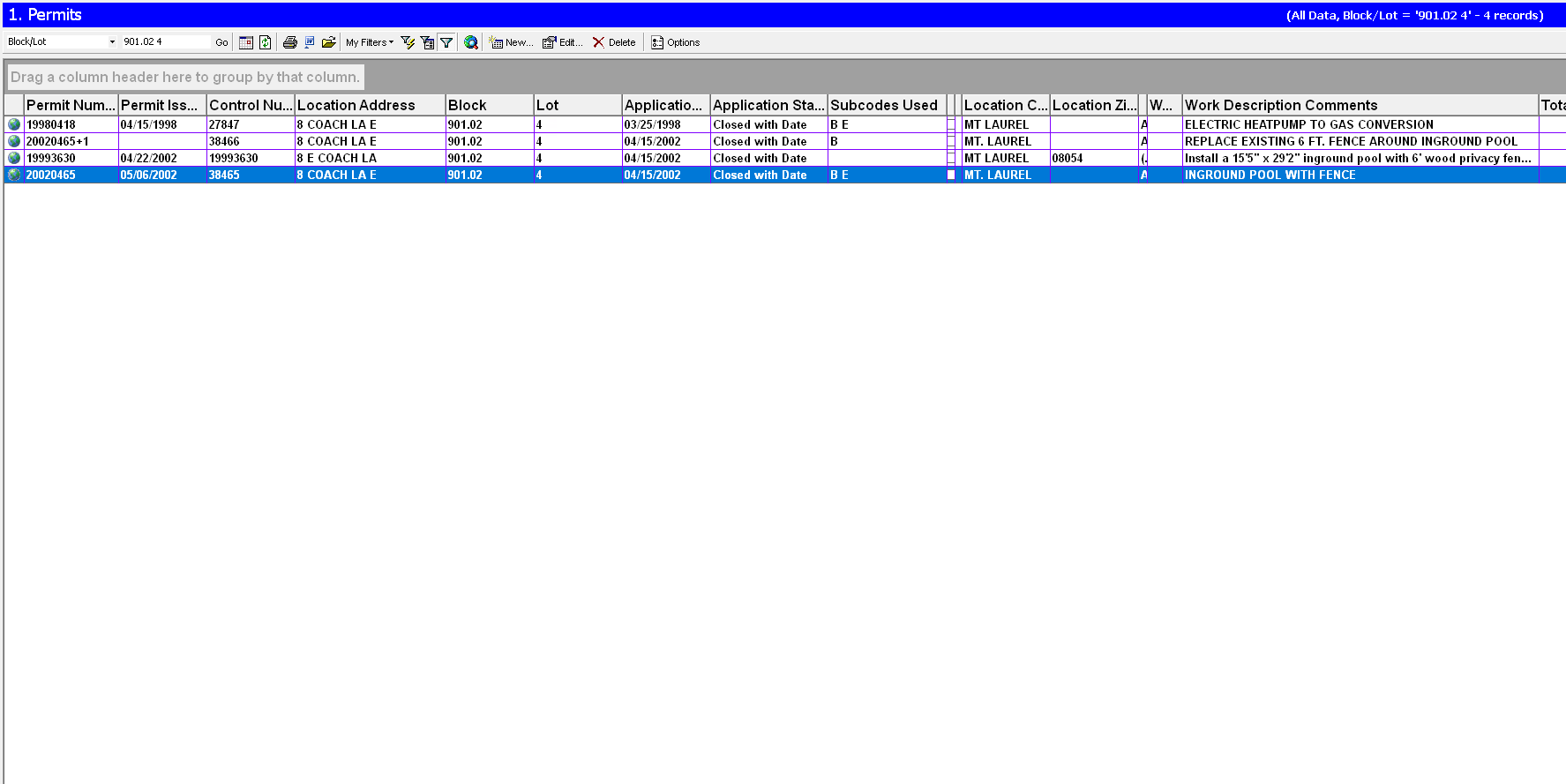Sort by Permit Number column header
This screenshot has width=1566, height=784.
[x=71, y=105]
